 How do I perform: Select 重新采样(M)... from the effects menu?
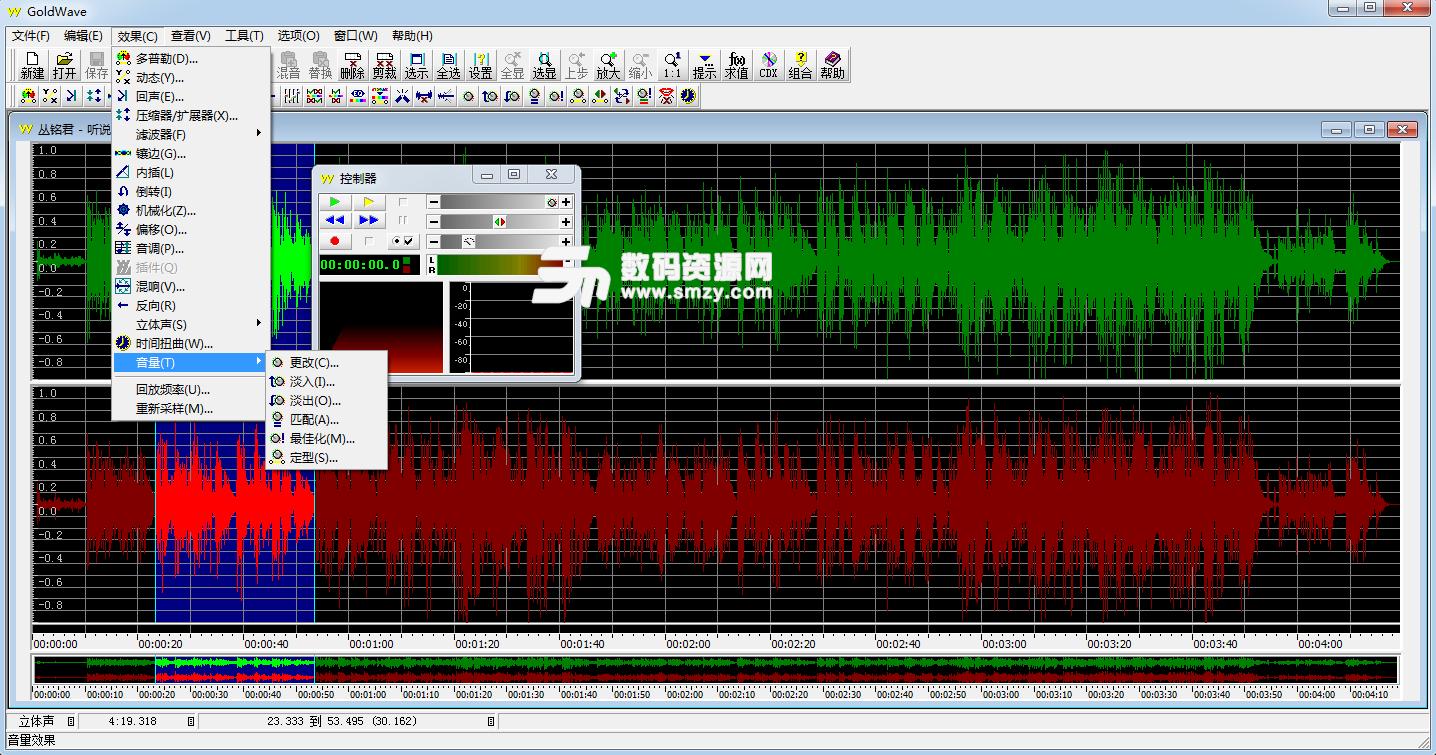tap(191, 408)
